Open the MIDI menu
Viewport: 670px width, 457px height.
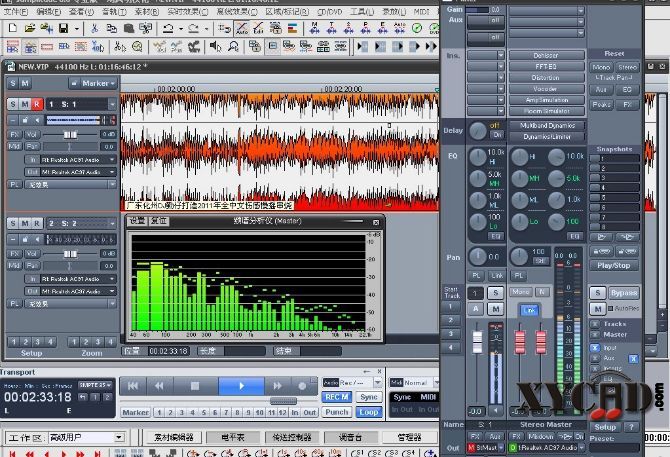(x=422, y=12)
